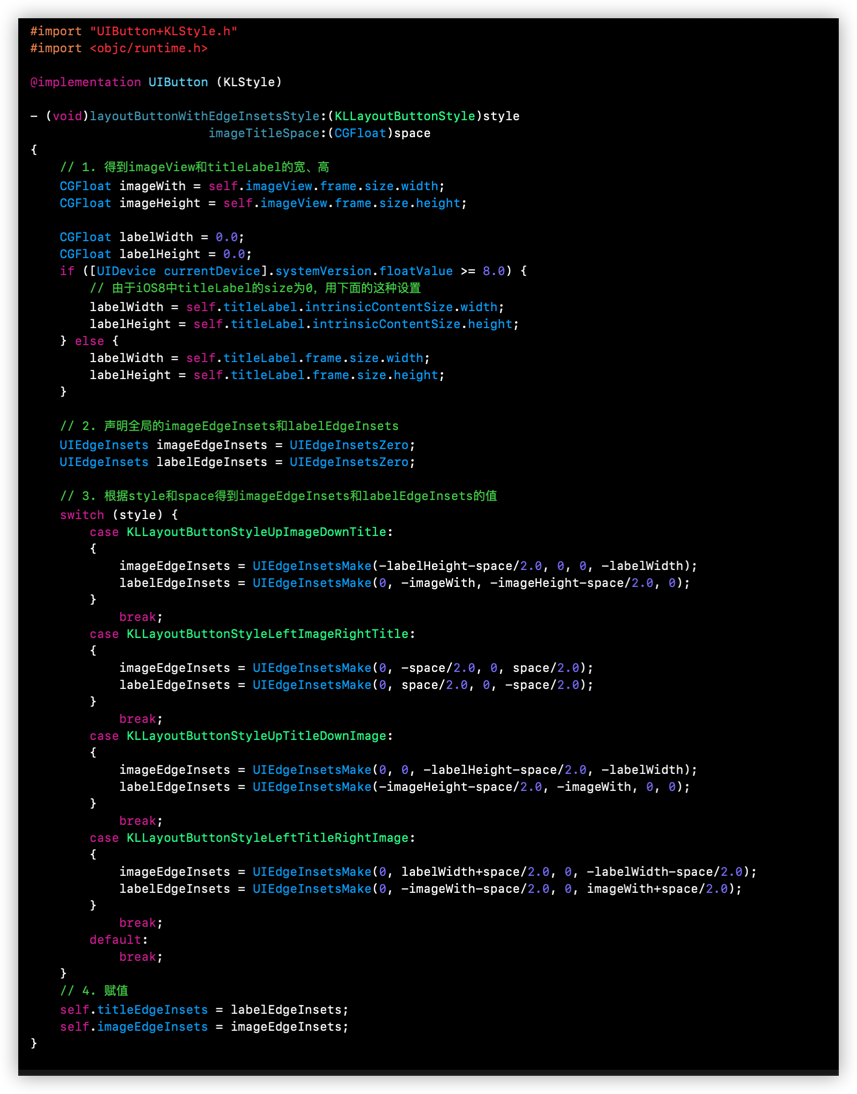857x1094 pixels.
Task: Click labelEdgeInsets line with '-imageHeight-space/2.0, 0);'
Action: [x=405, y=583]
